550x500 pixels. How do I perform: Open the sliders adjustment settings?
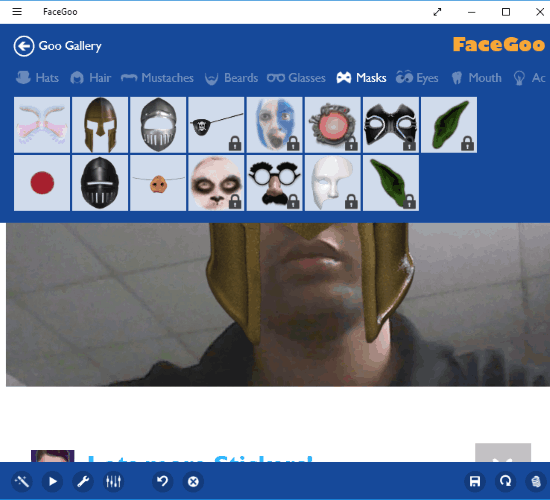click(114, 481)
